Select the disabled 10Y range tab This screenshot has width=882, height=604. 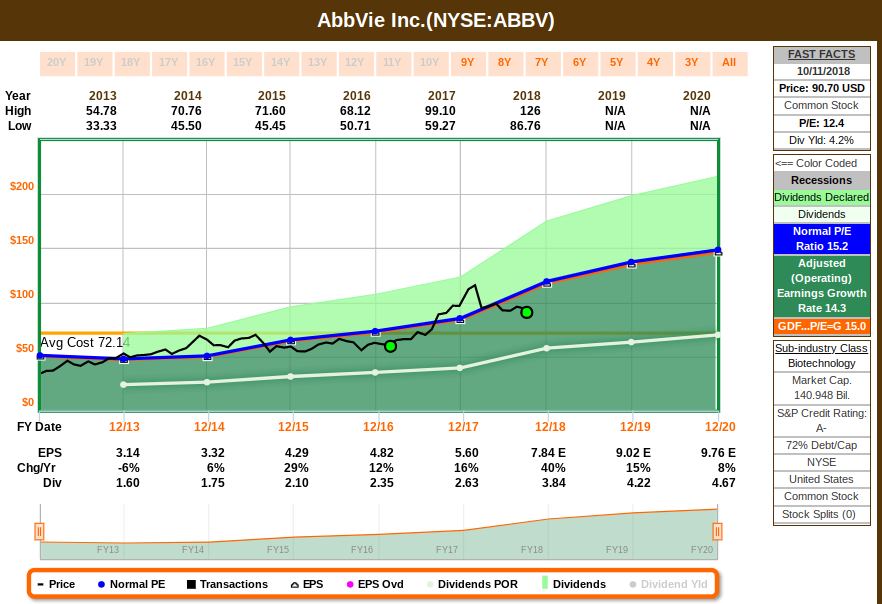430,63
